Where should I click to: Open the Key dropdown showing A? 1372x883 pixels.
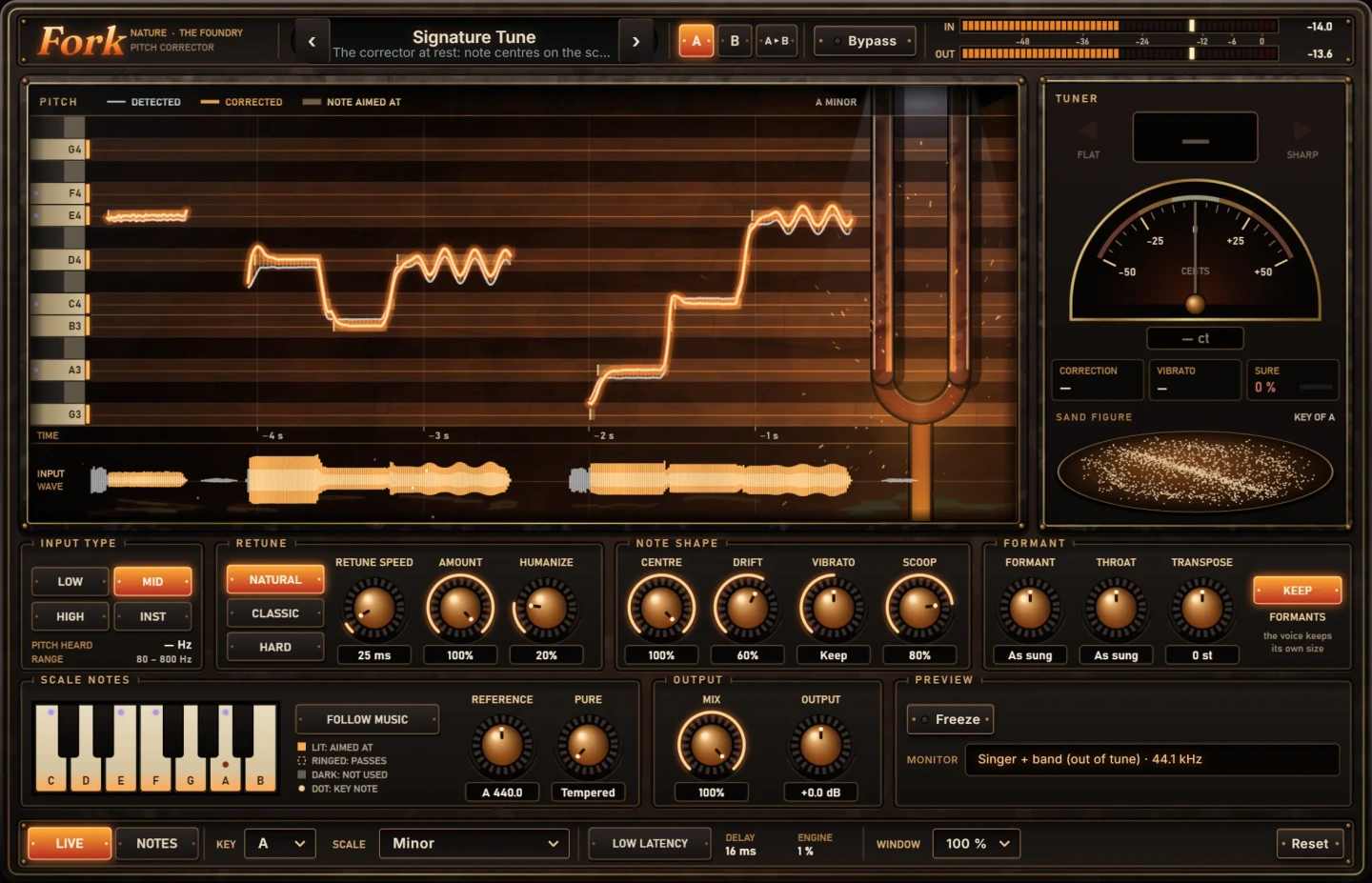280,844
